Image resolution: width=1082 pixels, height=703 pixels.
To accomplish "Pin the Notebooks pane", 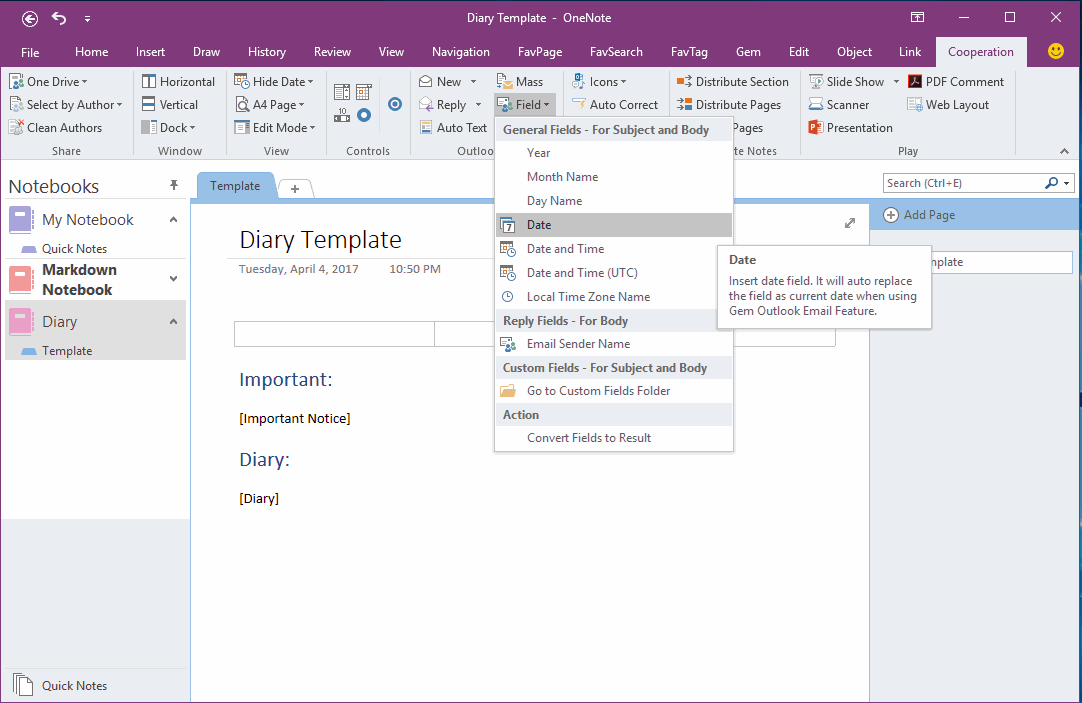I will point(174,185).
